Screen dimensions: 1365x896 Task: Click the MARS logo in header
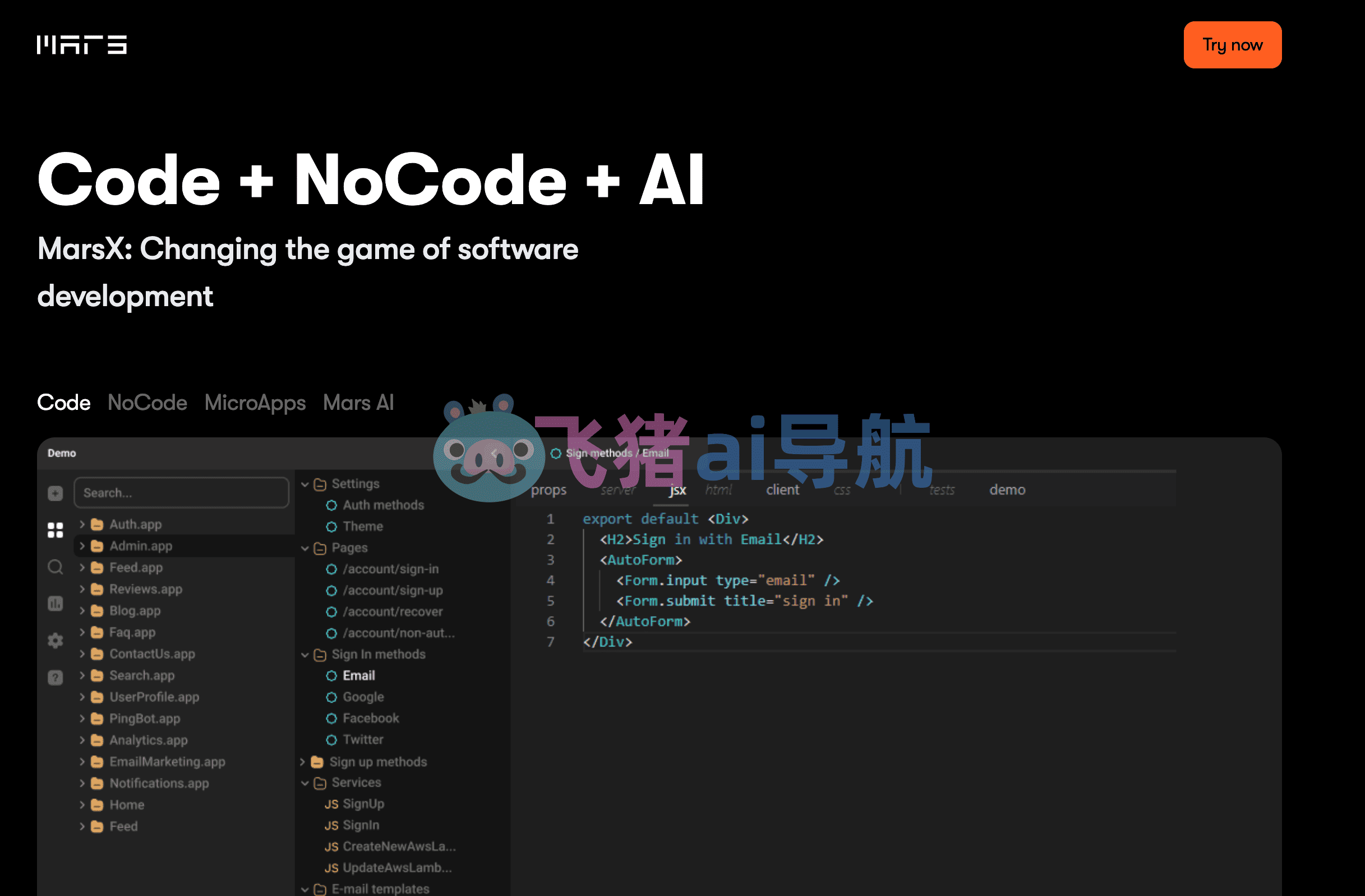tap(81, 45)
